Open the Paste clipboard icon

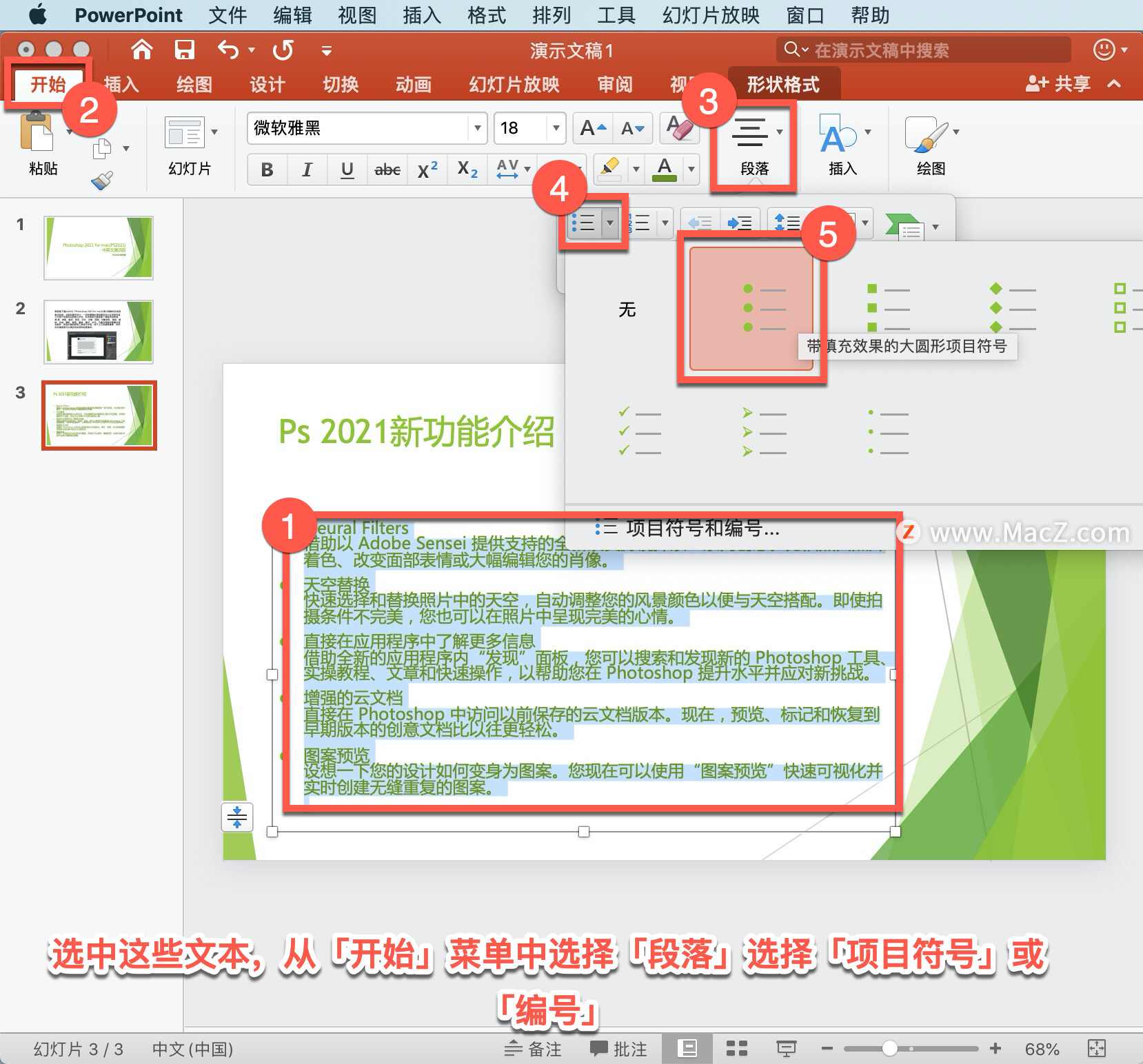37,132
